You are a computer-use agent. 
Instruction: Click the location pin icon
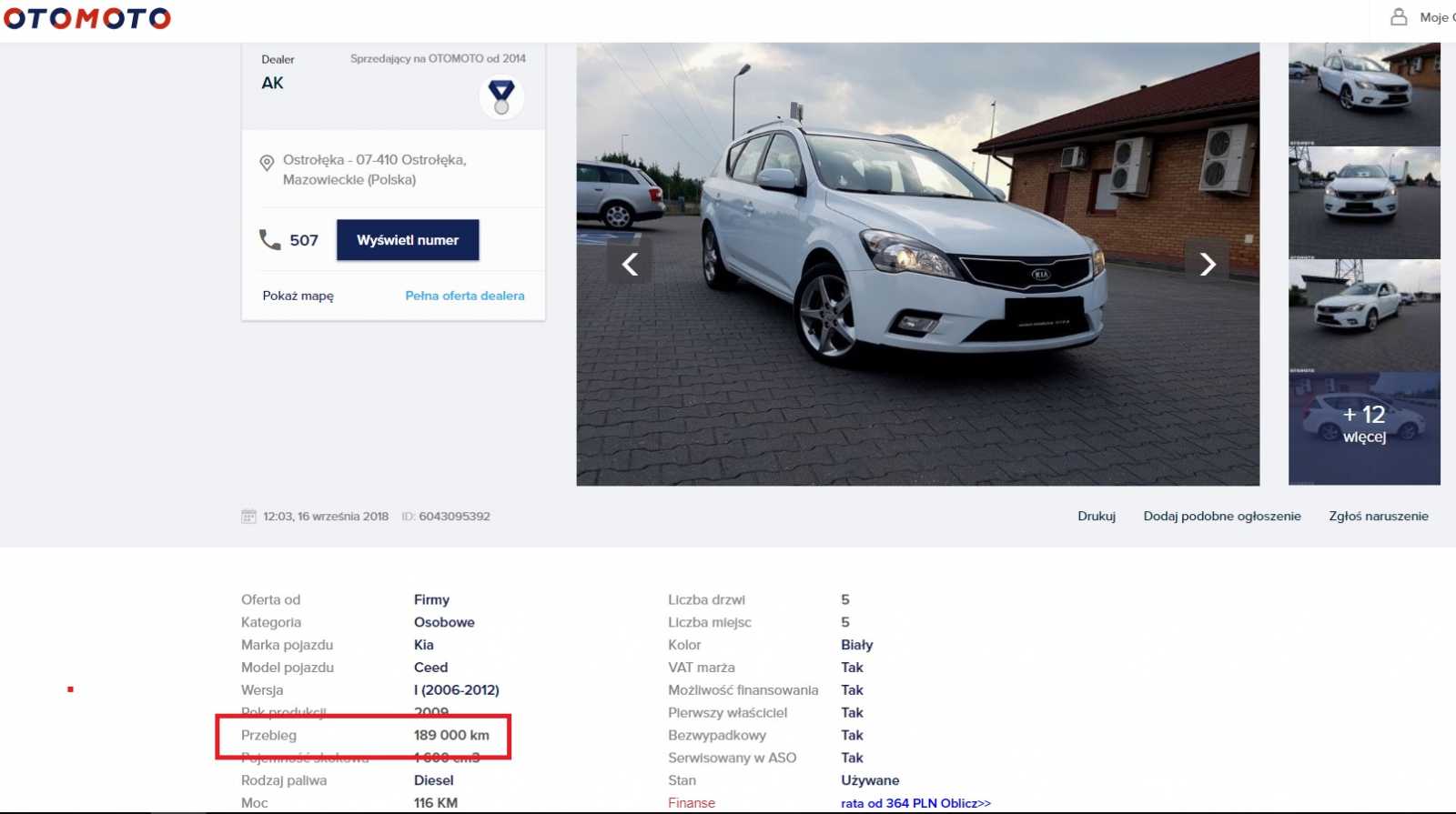tap(267, 163)
